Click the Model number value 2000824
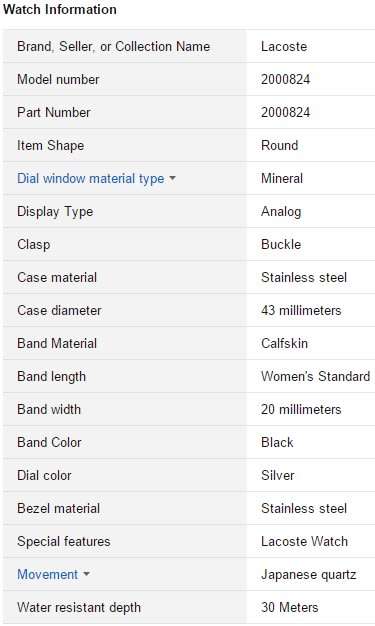This screenshot has height=626, width=375. (286, 79)
